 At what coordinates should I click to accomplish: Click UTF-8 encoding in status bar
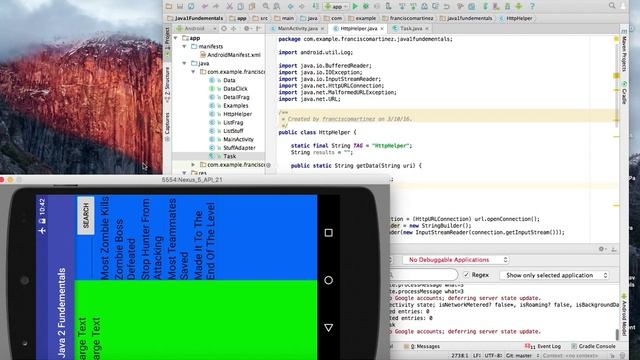coord(493,356)
